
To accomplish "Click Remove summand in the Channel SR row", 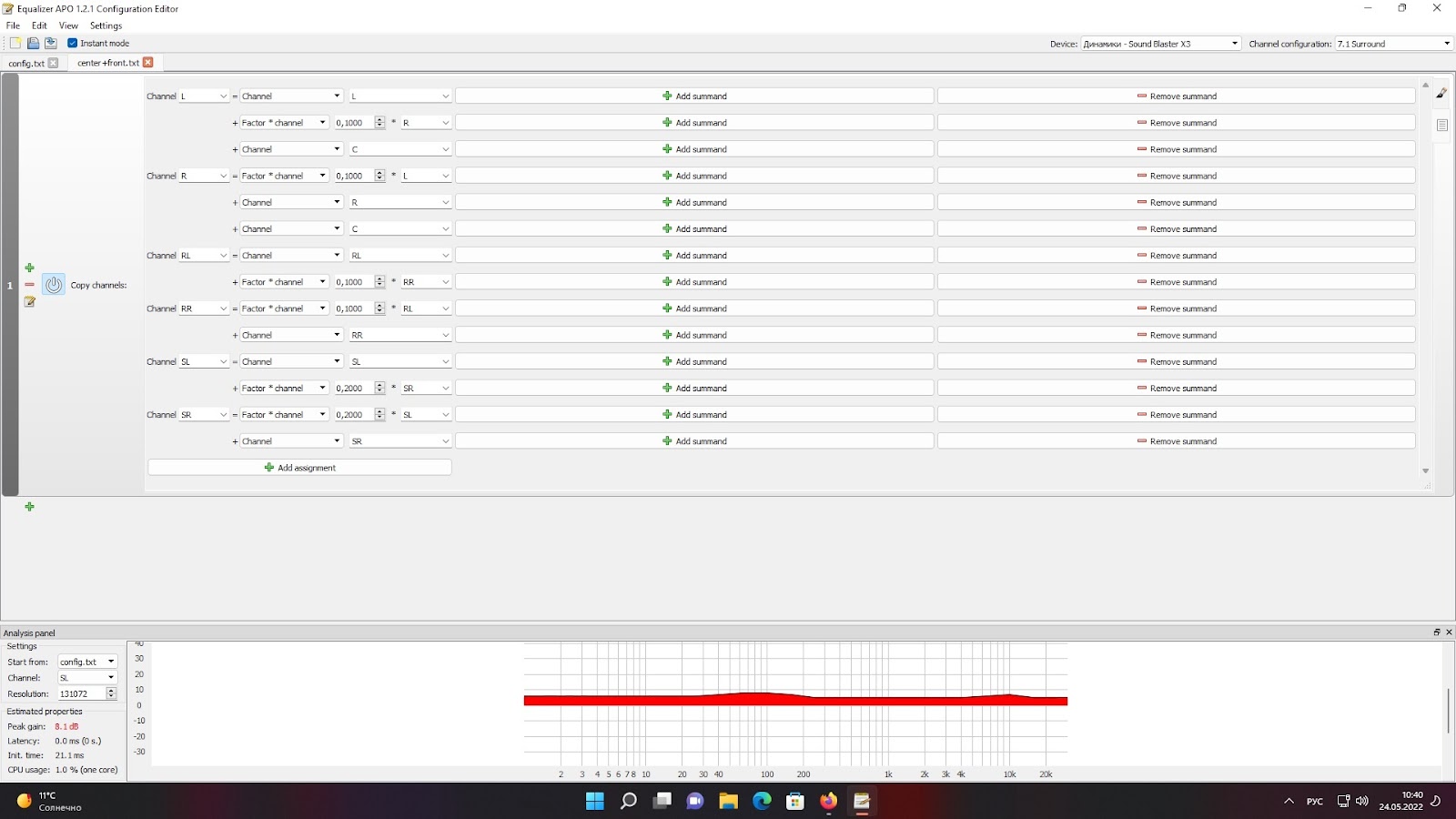I will (x=1177, y=414).
